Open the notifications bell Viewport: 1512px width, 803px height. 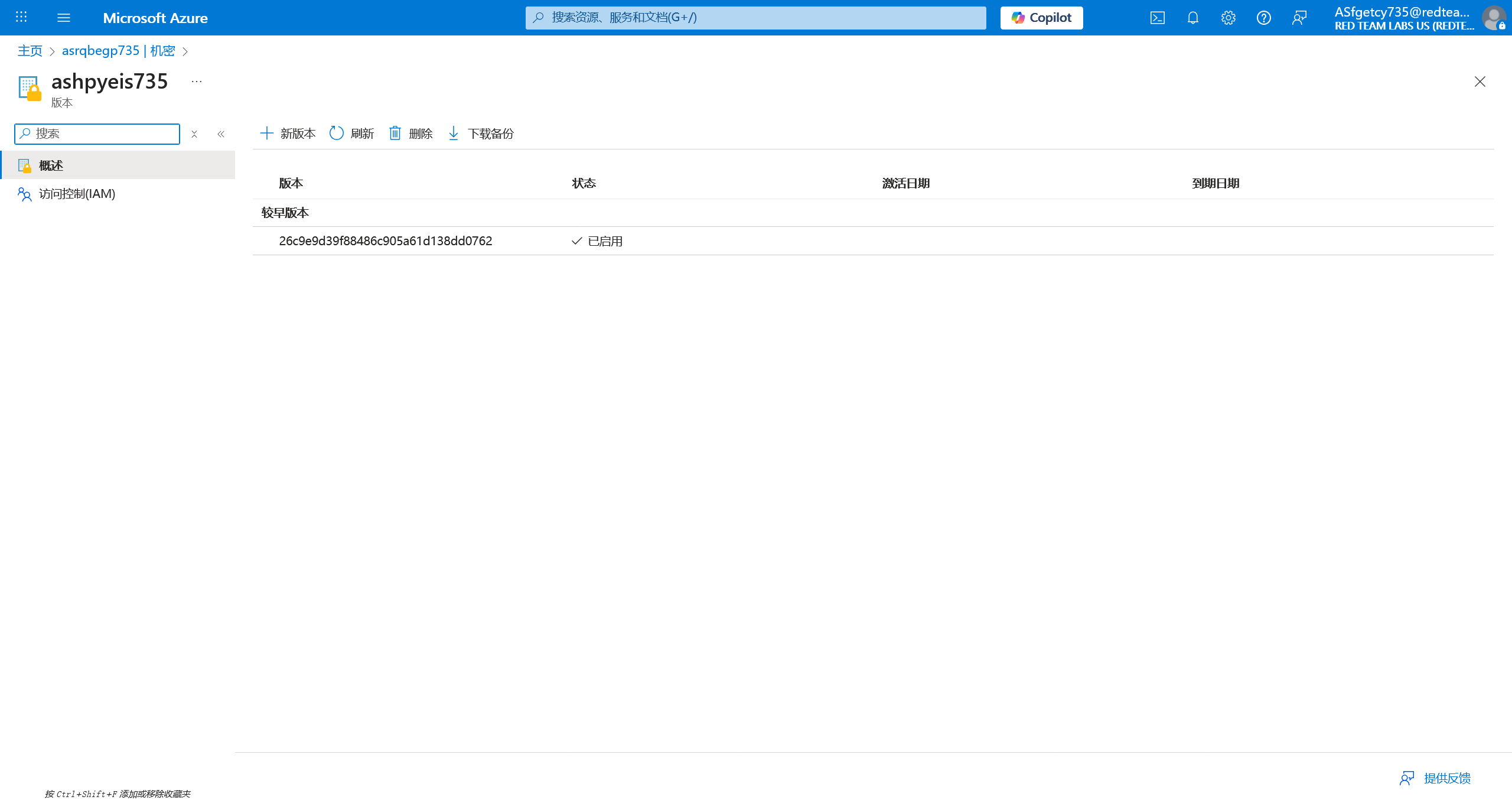(1192, 18)
